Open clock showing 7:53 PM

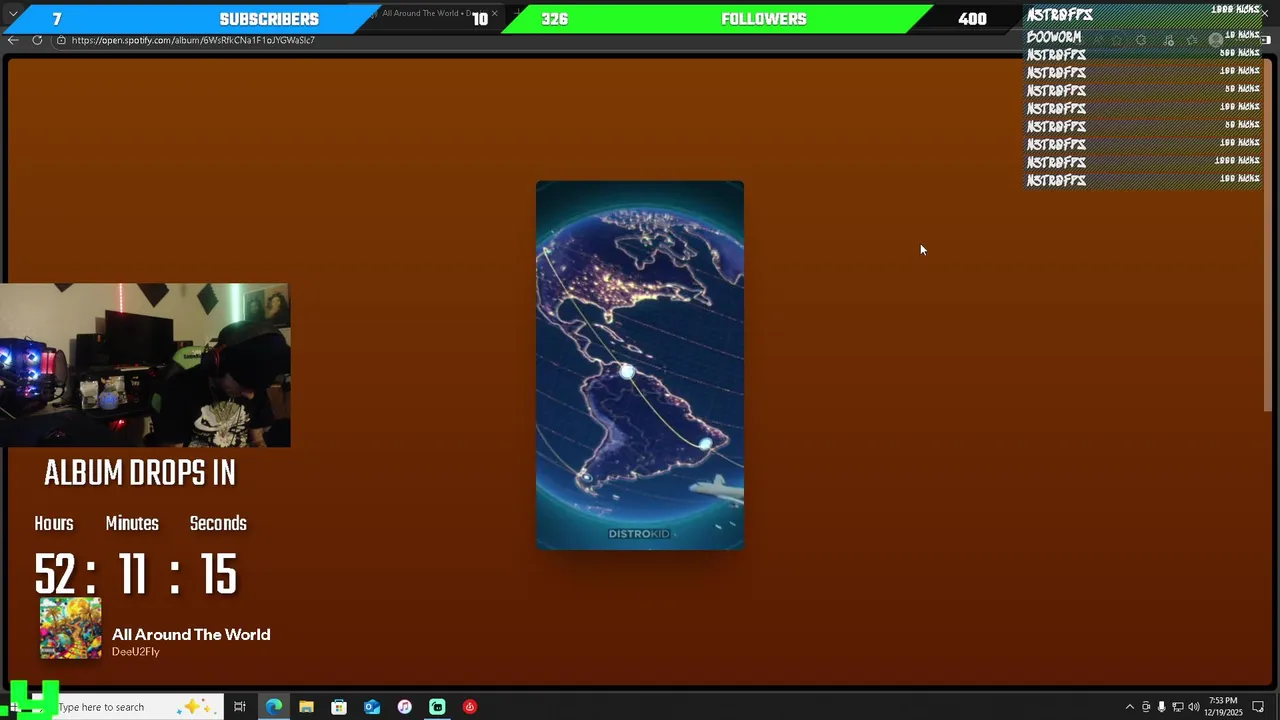click(x=1223, y=706)
